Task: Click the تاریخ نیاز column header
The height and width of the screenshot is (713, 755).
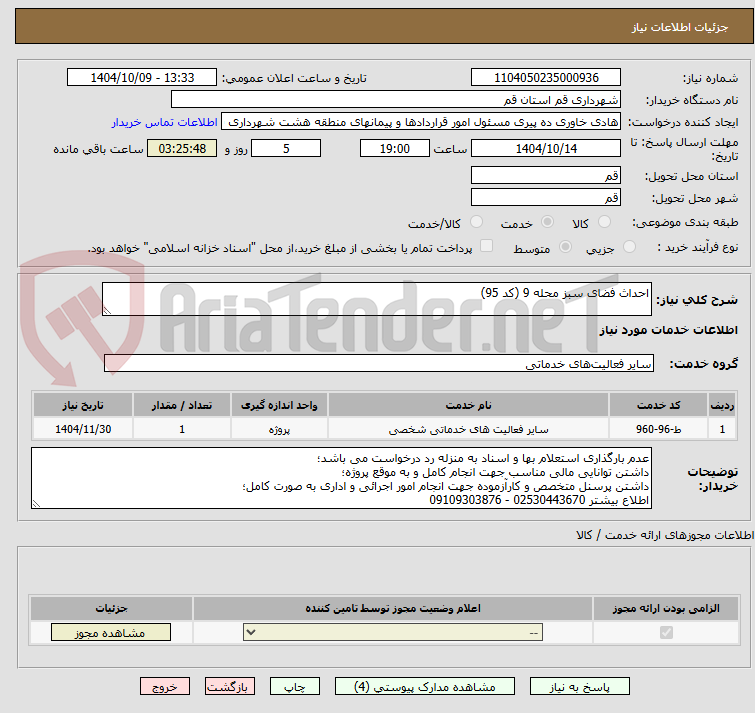Action: pos(83,405)
